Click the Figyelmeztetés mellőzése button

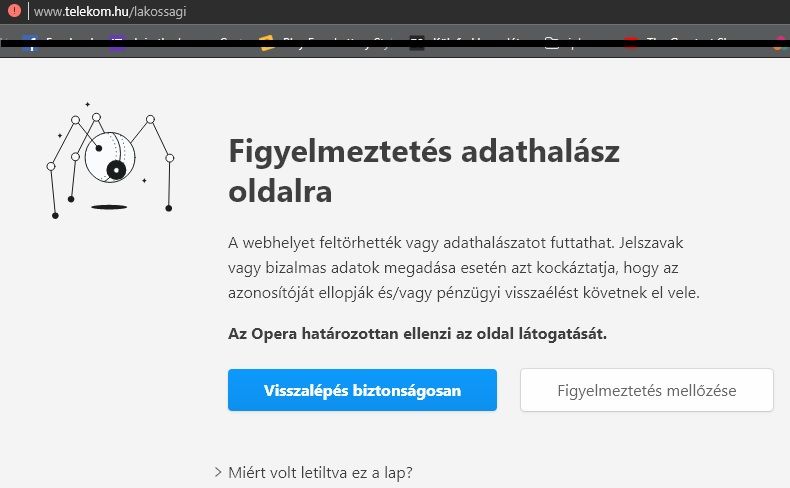pos(646,390)
